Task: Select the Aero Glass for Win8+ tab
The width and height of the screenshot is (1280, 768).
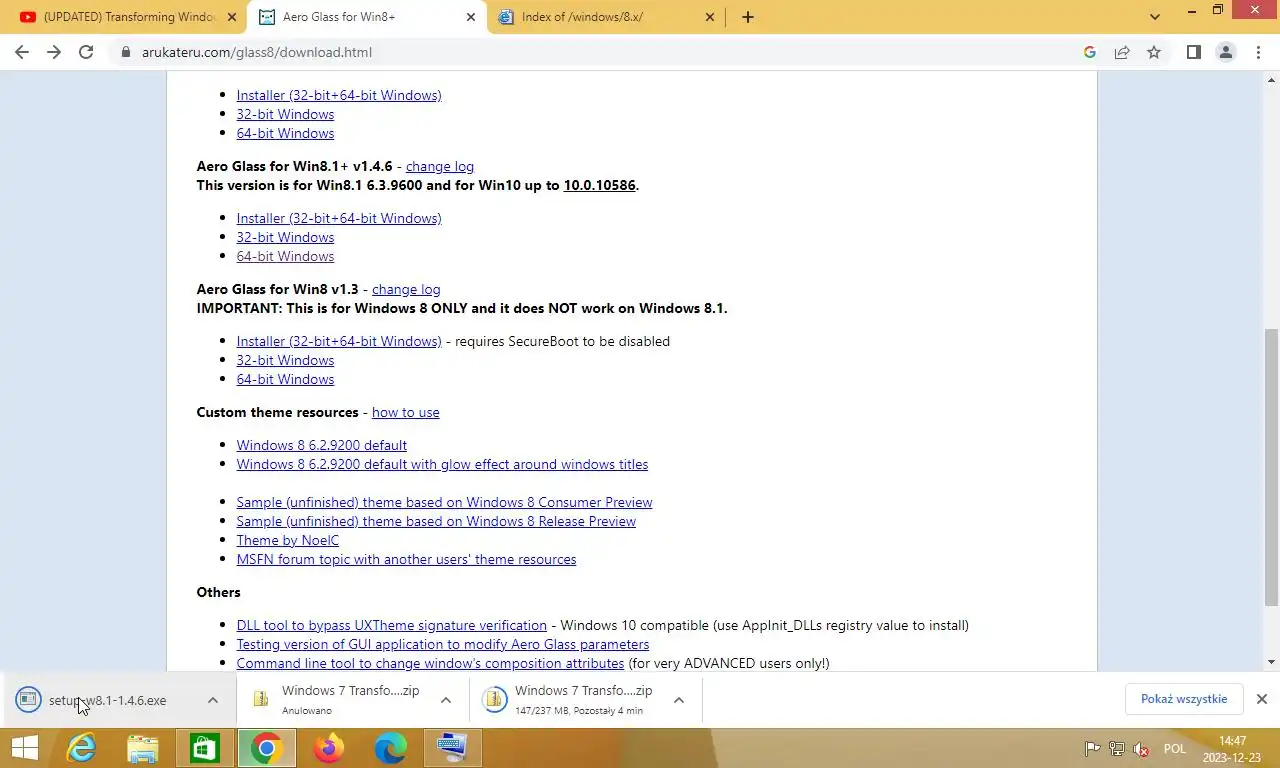Action: pos(367,17)
